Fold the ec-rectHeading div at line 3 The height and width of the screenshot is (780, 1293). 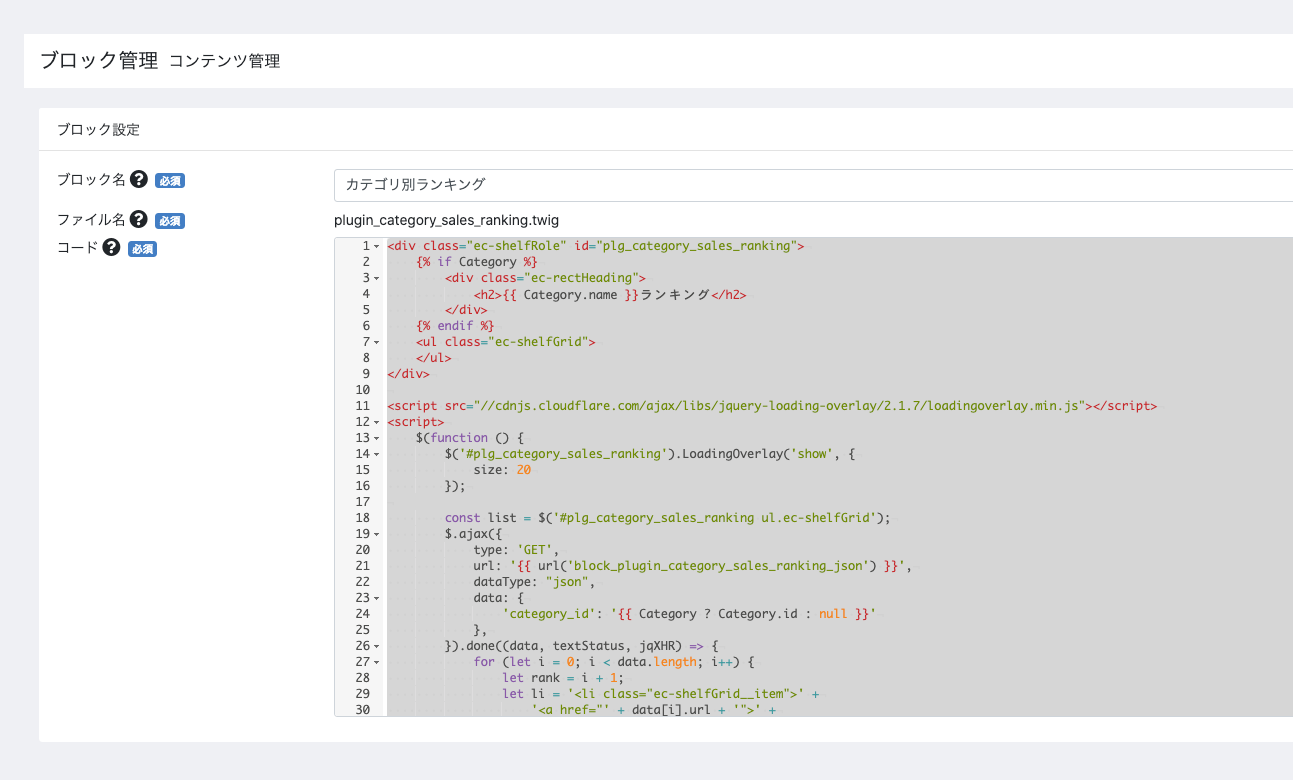click(376, 278)
